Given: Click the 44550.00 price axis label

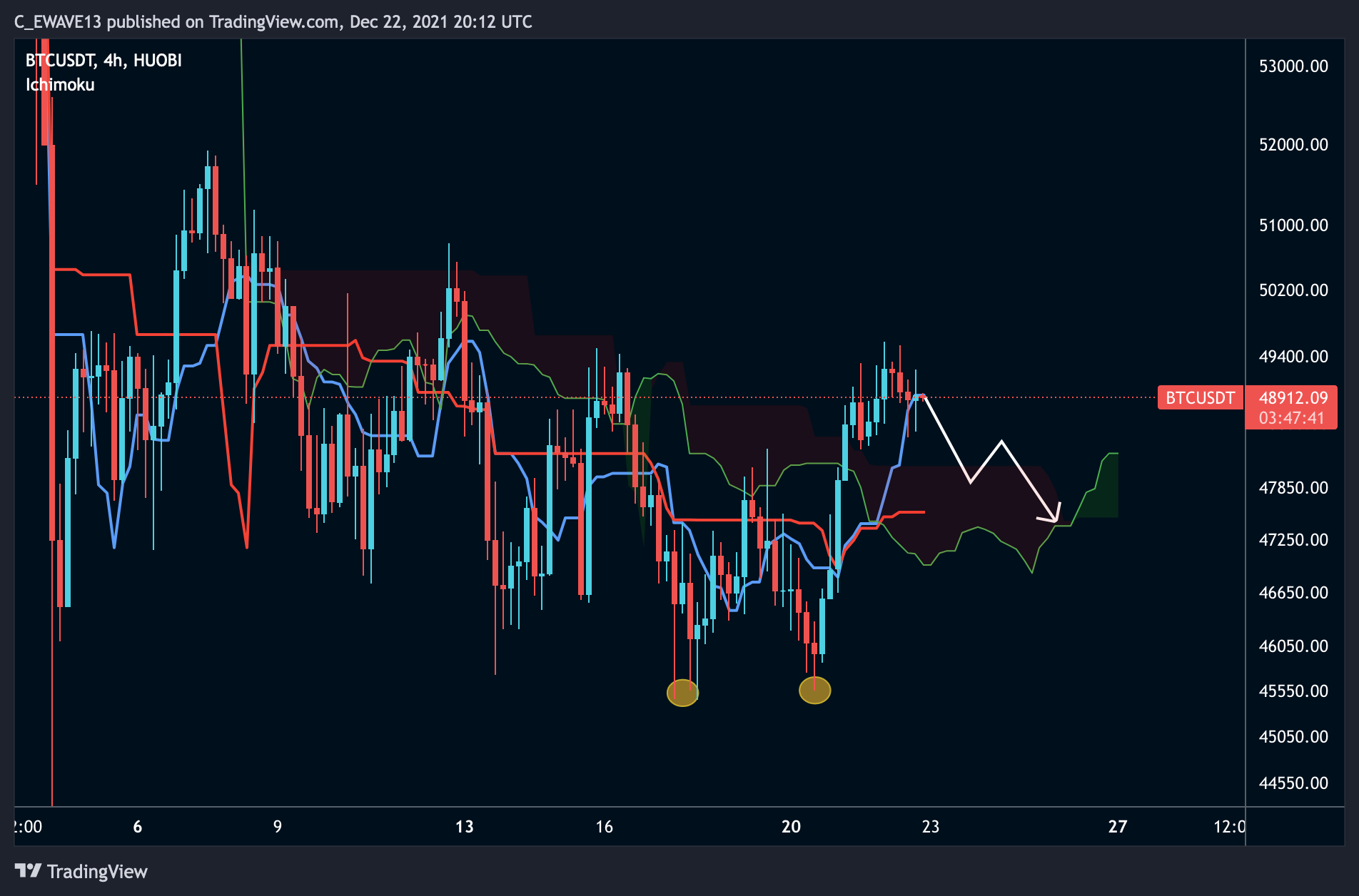Looking at the screenshot, I should tap(1293, 783).
